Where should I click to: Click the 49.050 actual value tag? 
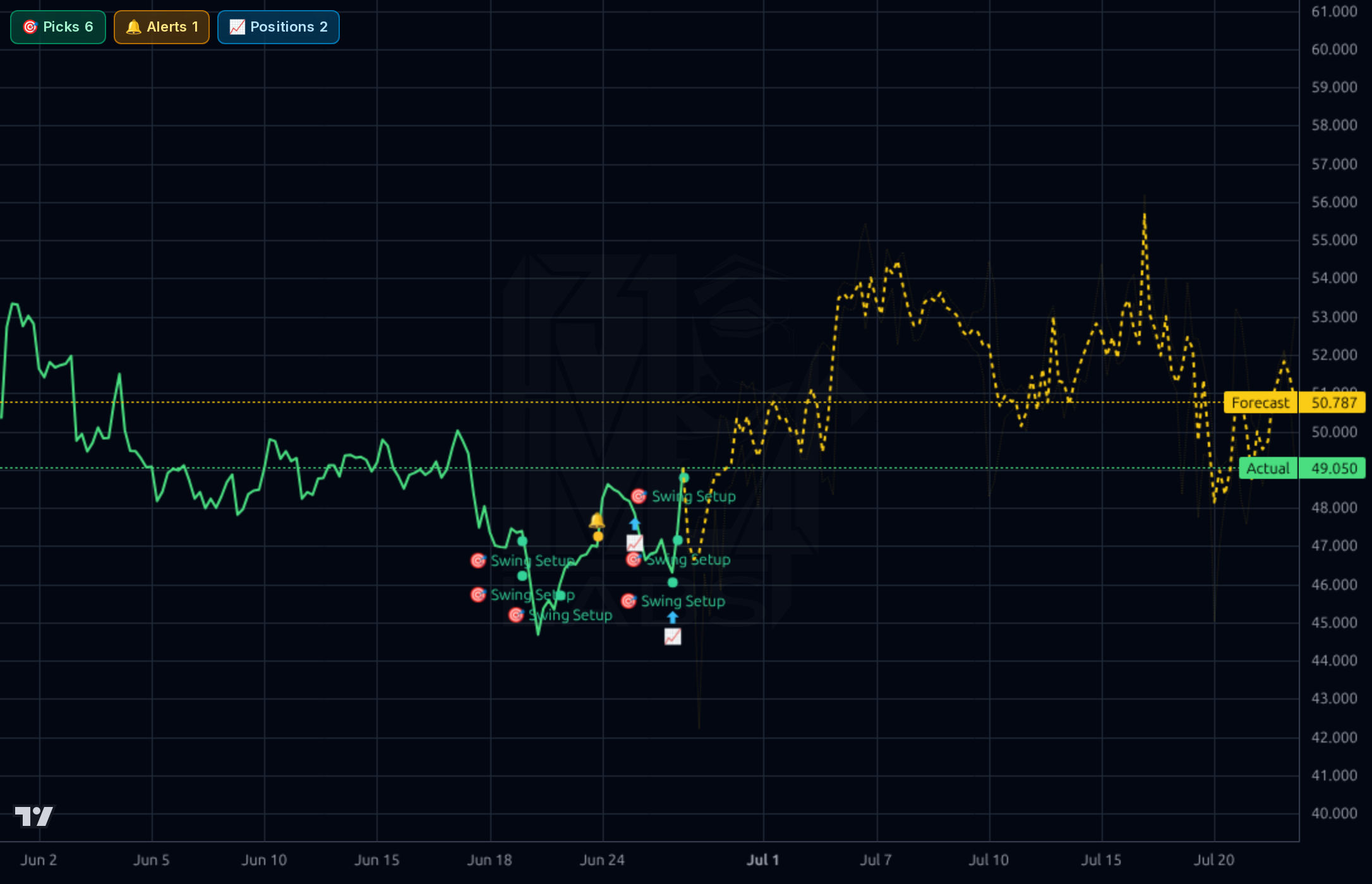click(1333, 469)
